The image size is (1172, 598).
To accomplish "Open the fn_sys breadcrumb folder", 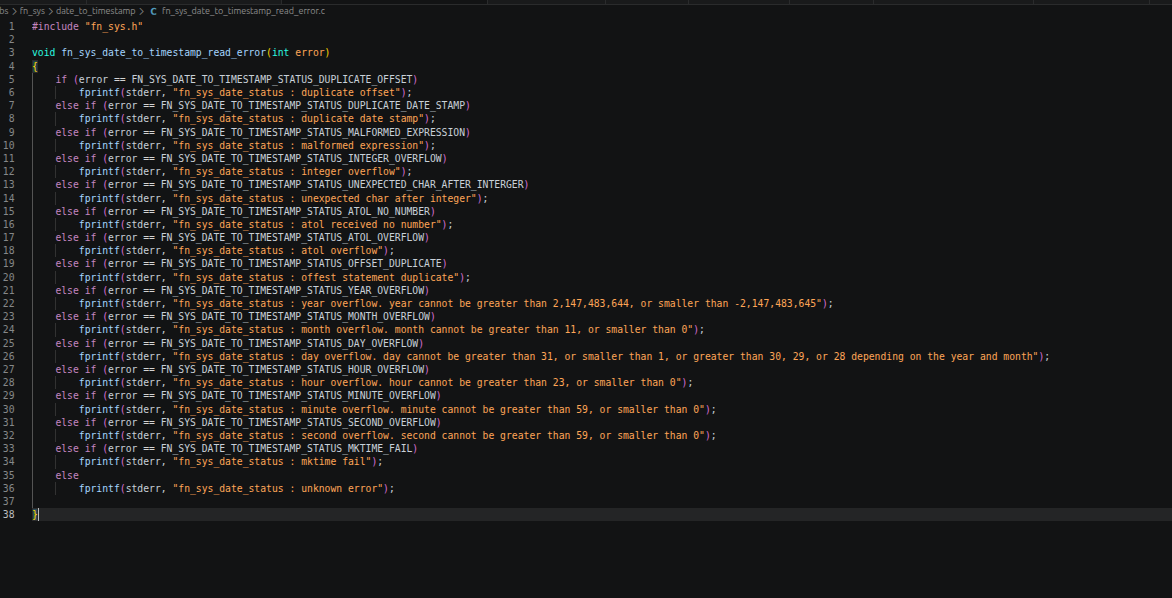I will tap(32, 11).
